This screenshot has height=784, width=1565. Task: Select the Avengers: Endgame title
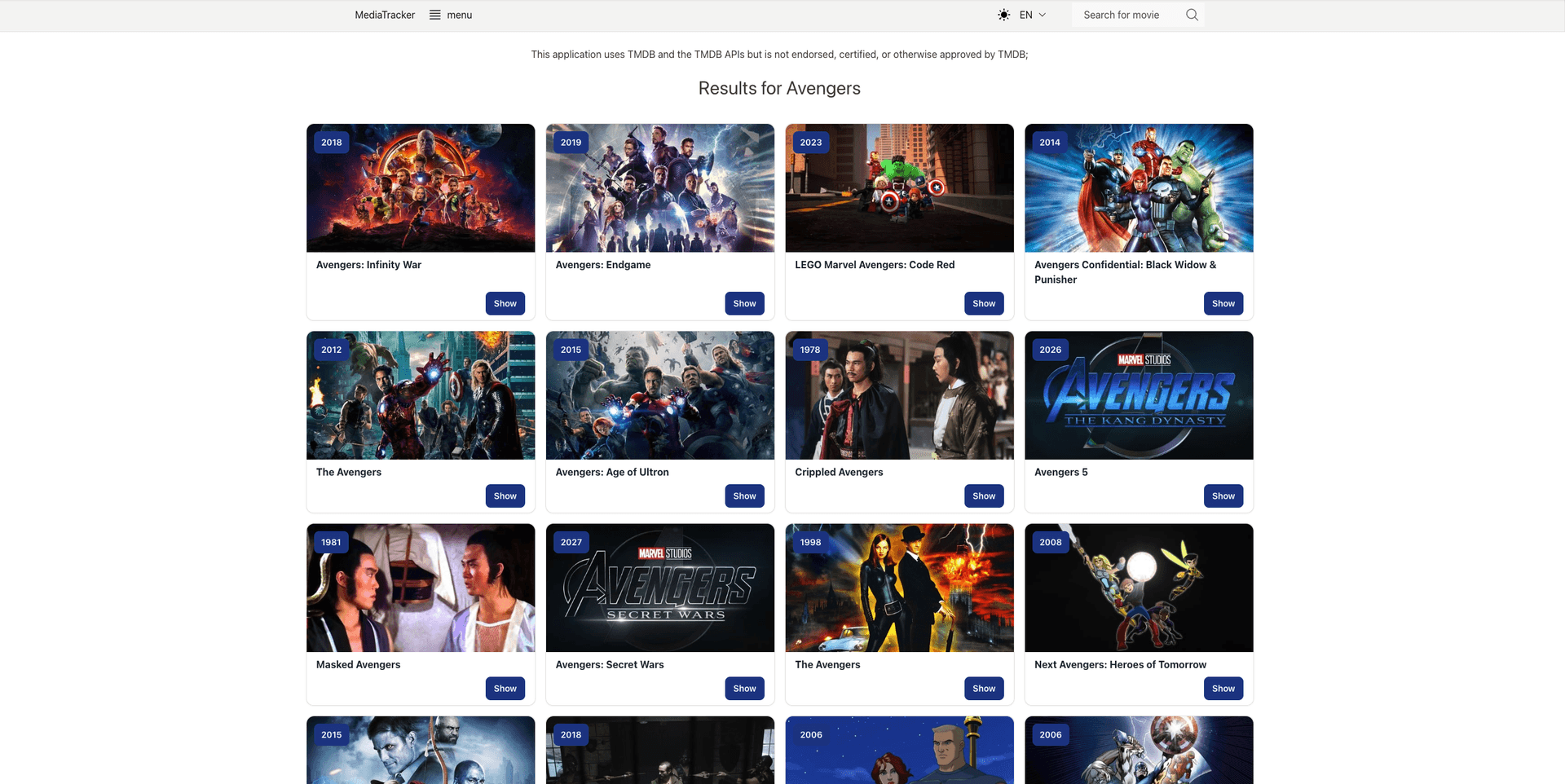pyautogui.click(x=603, y=265)
